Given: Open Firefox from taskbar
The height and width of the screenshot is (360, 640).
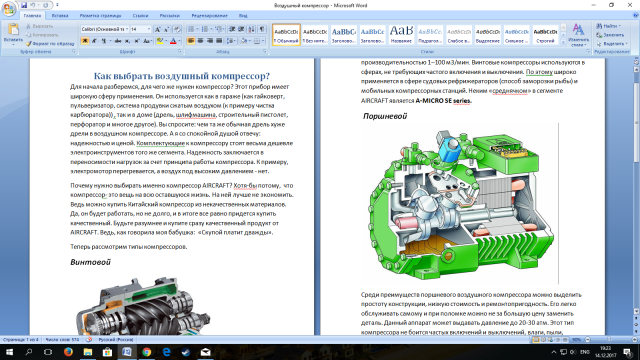Looking at the screenshot, I should pyautogui.click(x=68, y=352).
